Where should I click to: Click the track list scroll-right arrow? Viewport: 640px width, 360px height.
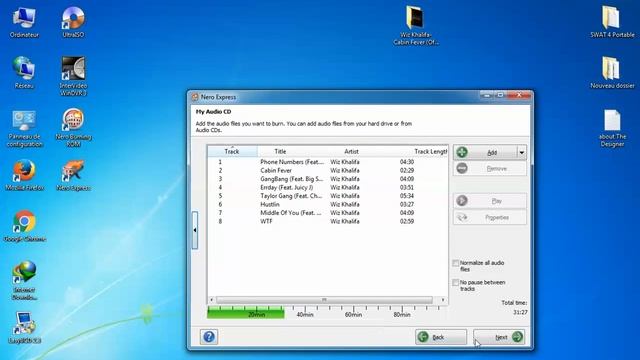(443, 300)
